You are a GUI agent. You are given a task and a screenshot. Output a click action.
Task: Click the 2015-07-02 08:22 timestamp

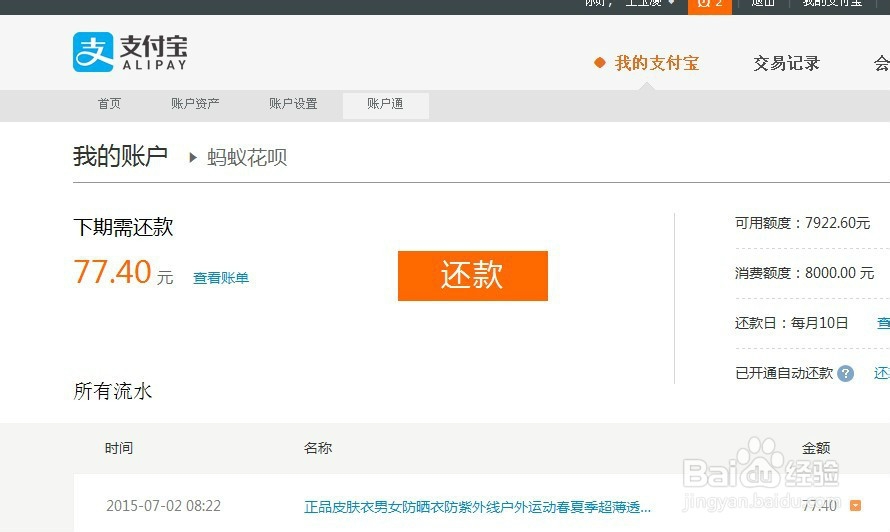(163, 506)
